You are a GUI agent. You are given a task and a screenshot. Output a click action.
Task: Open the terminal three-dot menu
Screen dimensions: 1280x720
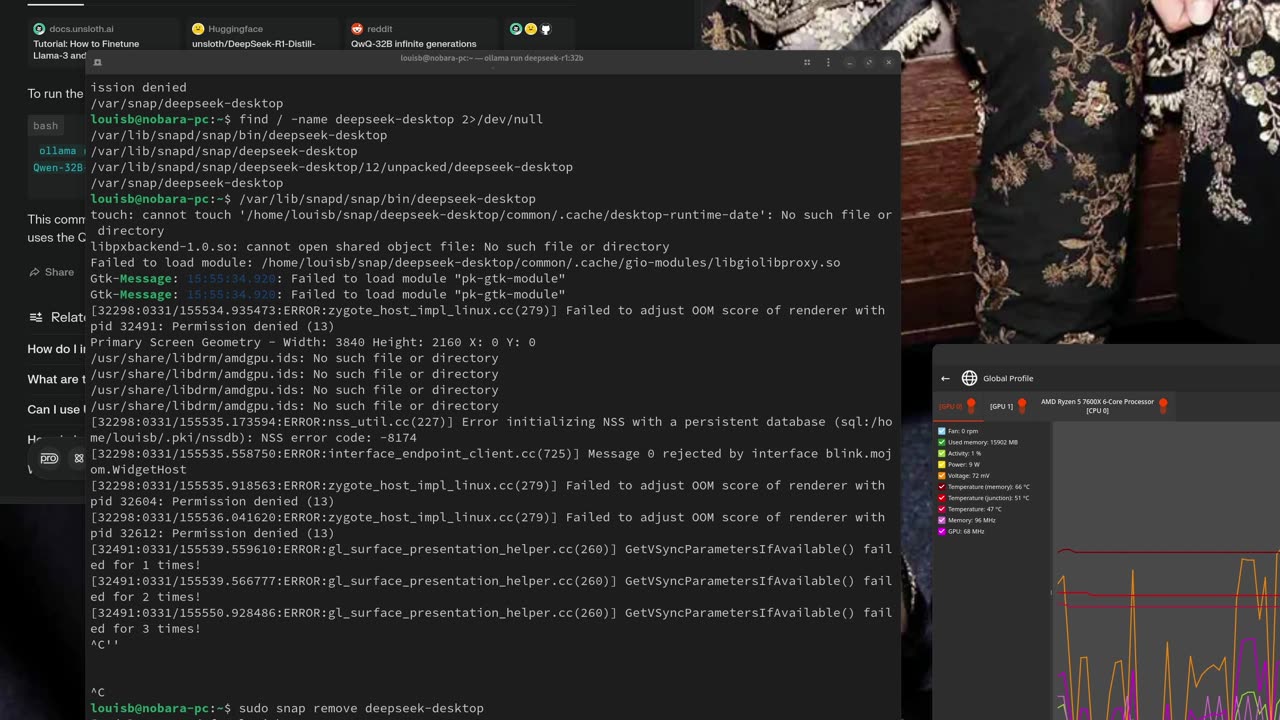point(828,62)
